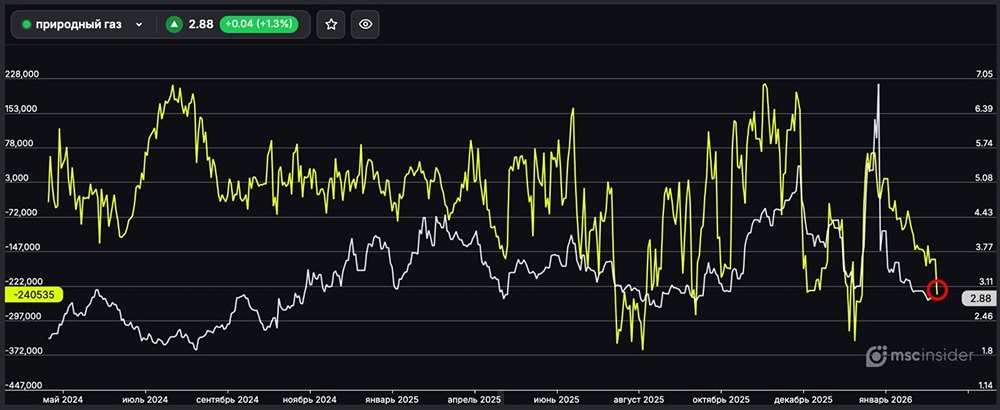Toggle the eye visibility icon

pyautogui.click(x=365, y=24)
